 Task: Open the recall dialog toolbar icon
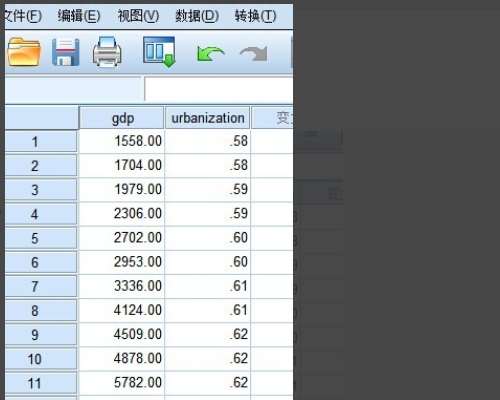(x=159, y=52)
